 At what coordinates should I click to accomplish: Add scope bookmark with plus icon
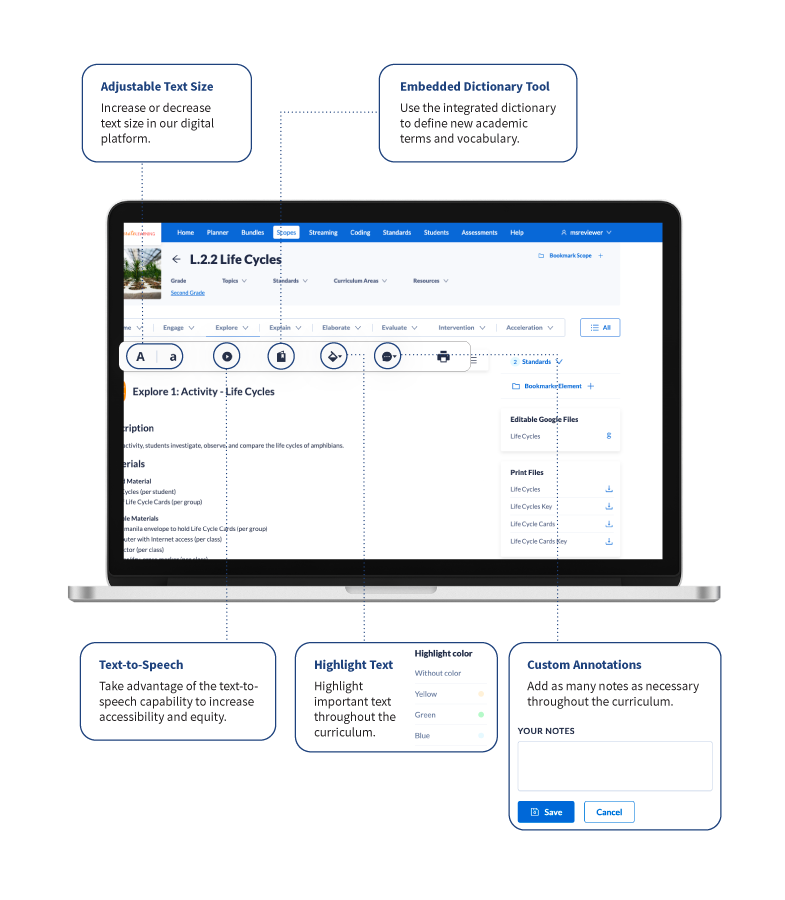coord(600,255)
